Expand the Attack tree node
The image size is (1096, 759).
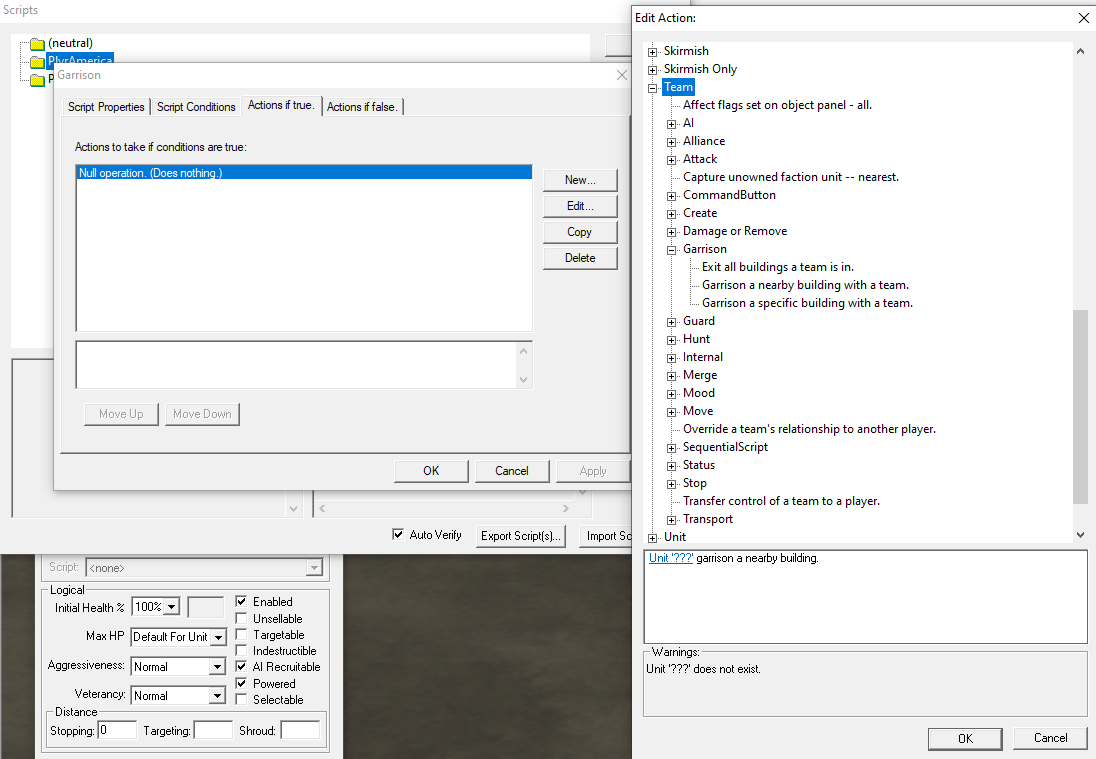(x=672, y=160)
